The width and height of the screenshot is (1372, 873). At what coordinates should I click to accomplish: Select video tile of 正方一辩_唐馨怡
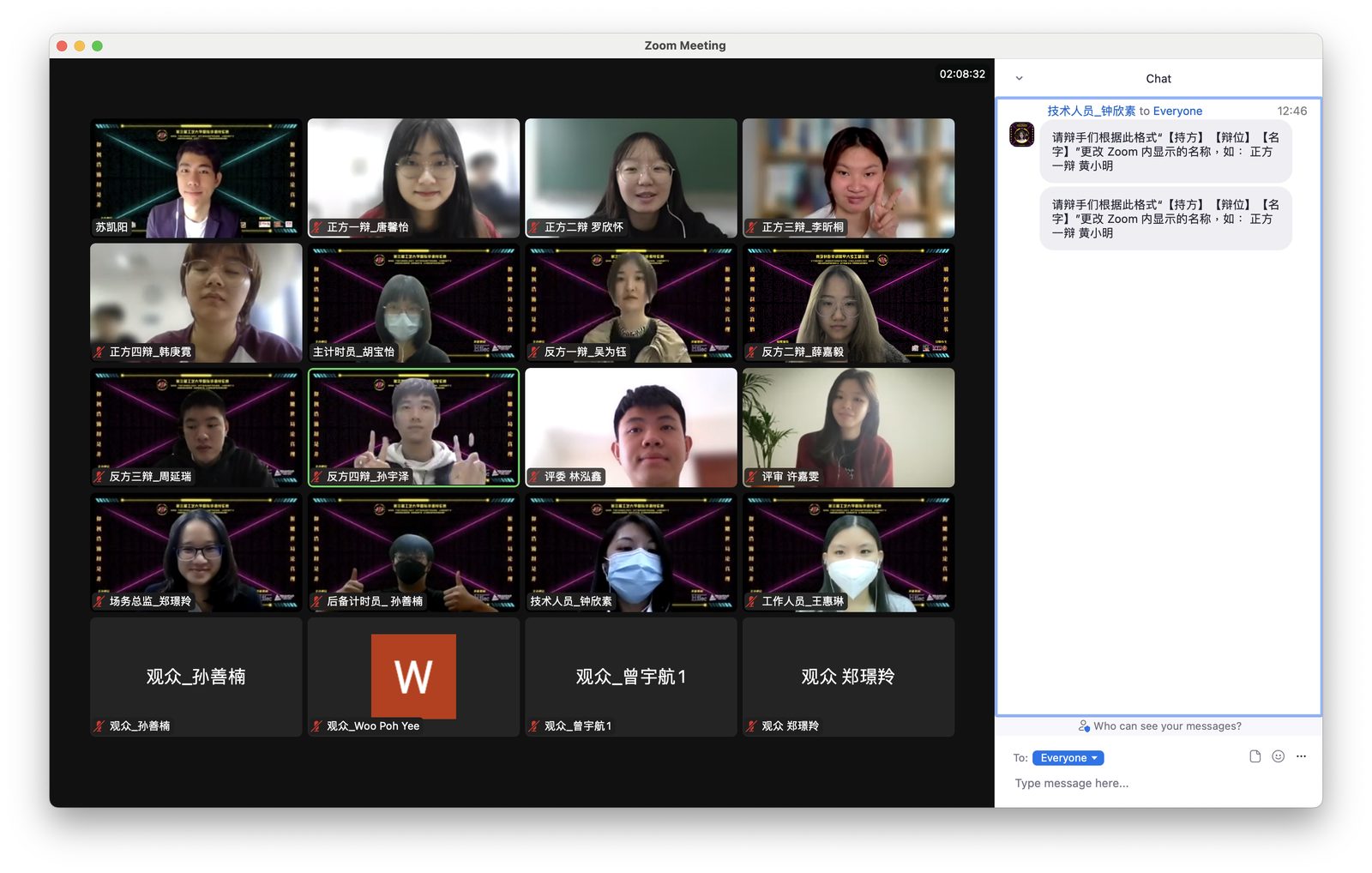click(413, 178)
